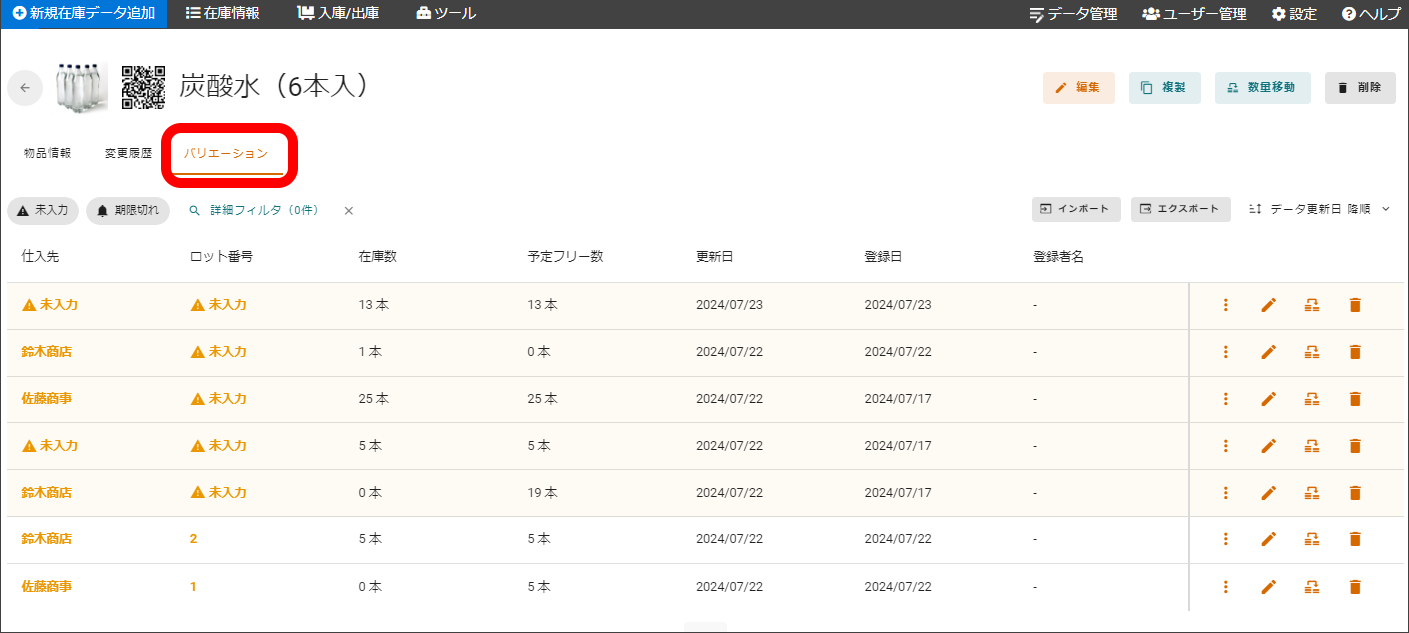Click the 19 本 planned free quantity cell
This screenshot has width=1409, height=633.
(x=543, y=493)
